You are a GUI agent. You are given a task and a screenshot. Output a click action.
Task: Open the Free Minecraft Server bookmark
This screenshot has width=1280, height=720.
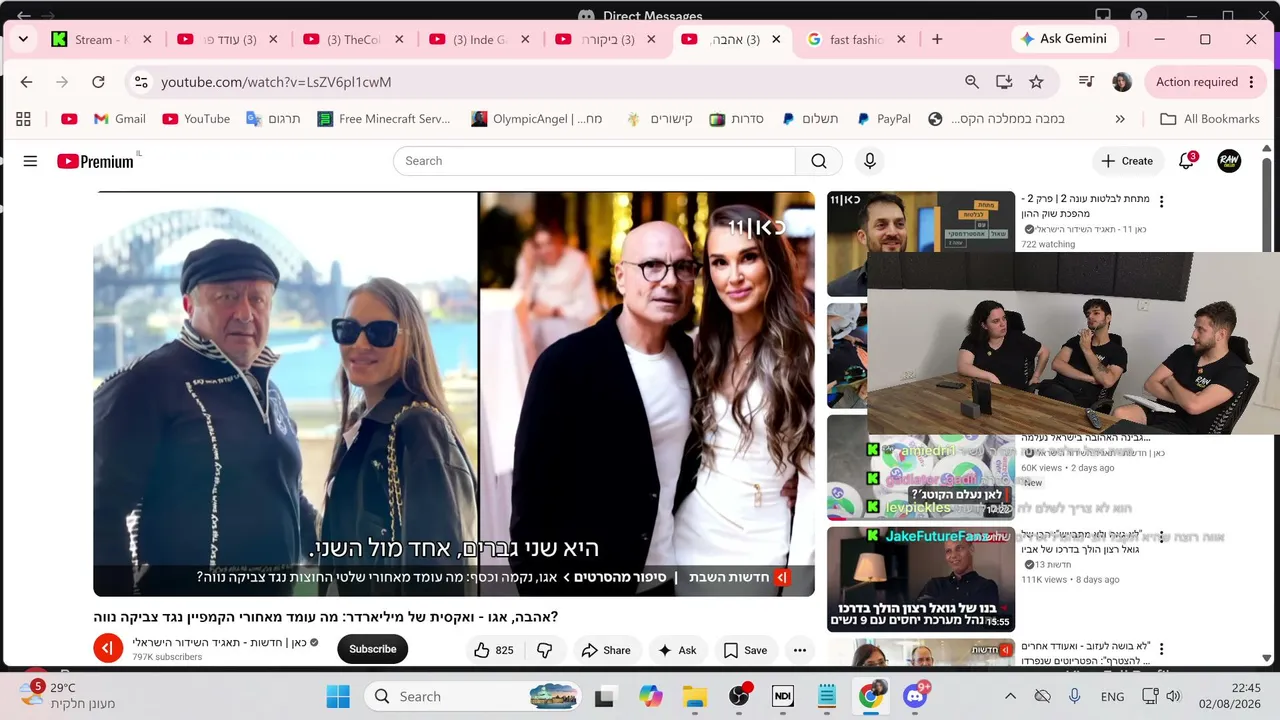[384, 119]
